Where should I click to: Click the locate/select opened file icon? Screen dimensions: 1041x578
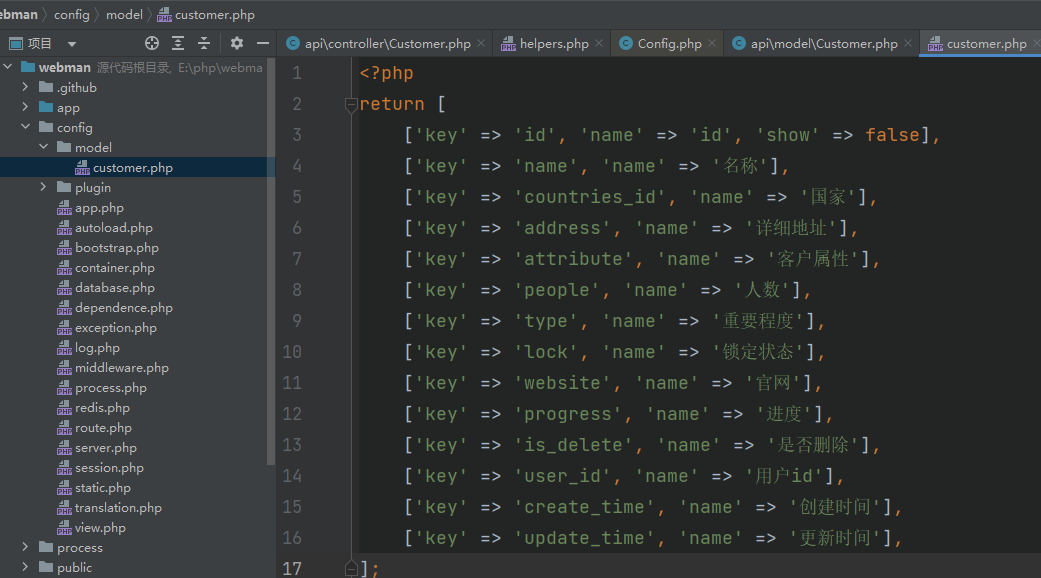pos(152,43)
